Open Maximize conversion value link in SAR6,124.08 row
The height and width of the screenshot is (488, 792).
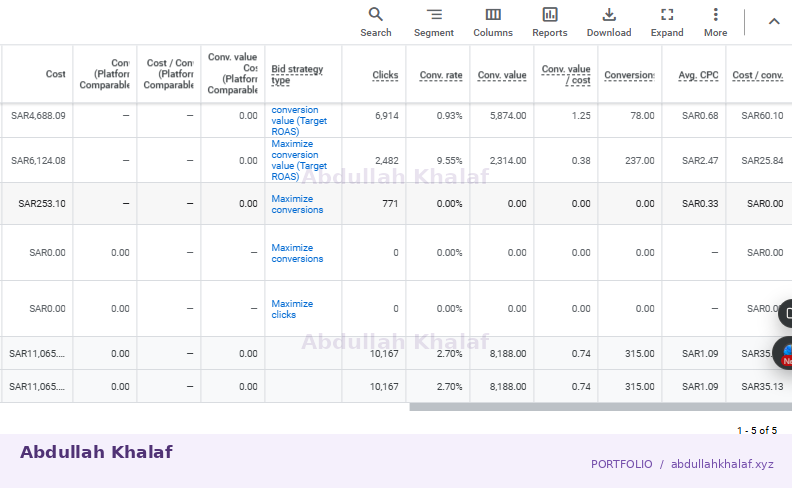(299, 160)
